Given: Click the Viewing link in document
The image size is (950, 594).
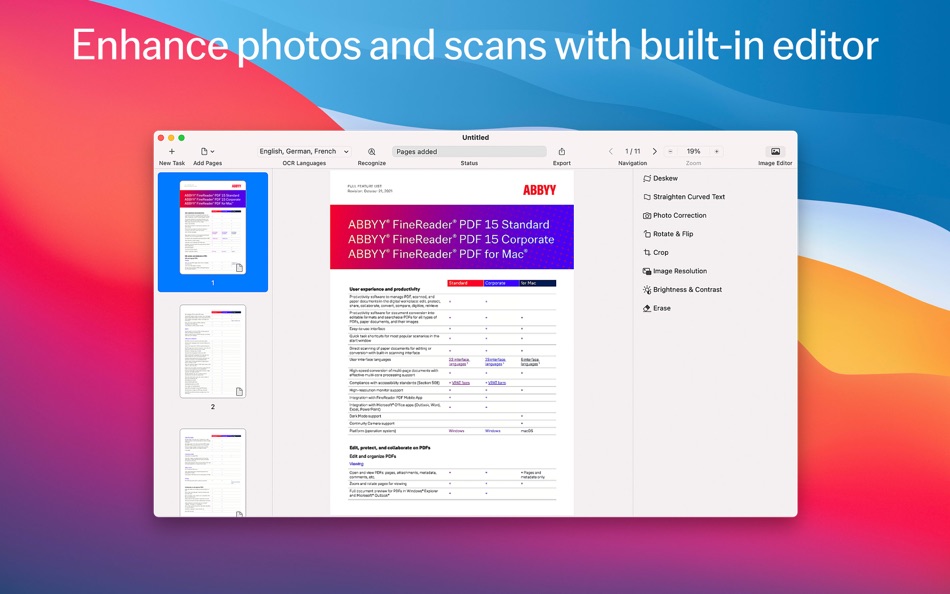Looking at the screenshot, I should tap(356, 464).
